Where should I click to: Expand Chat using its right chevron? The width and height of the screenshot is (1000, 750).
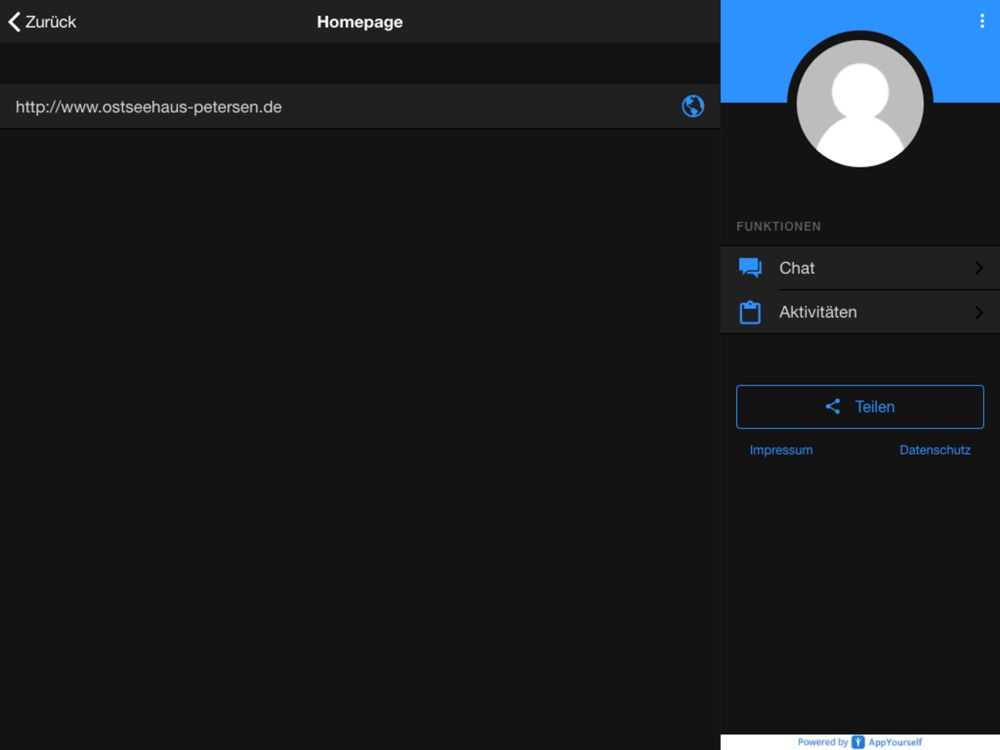[979, 268]
